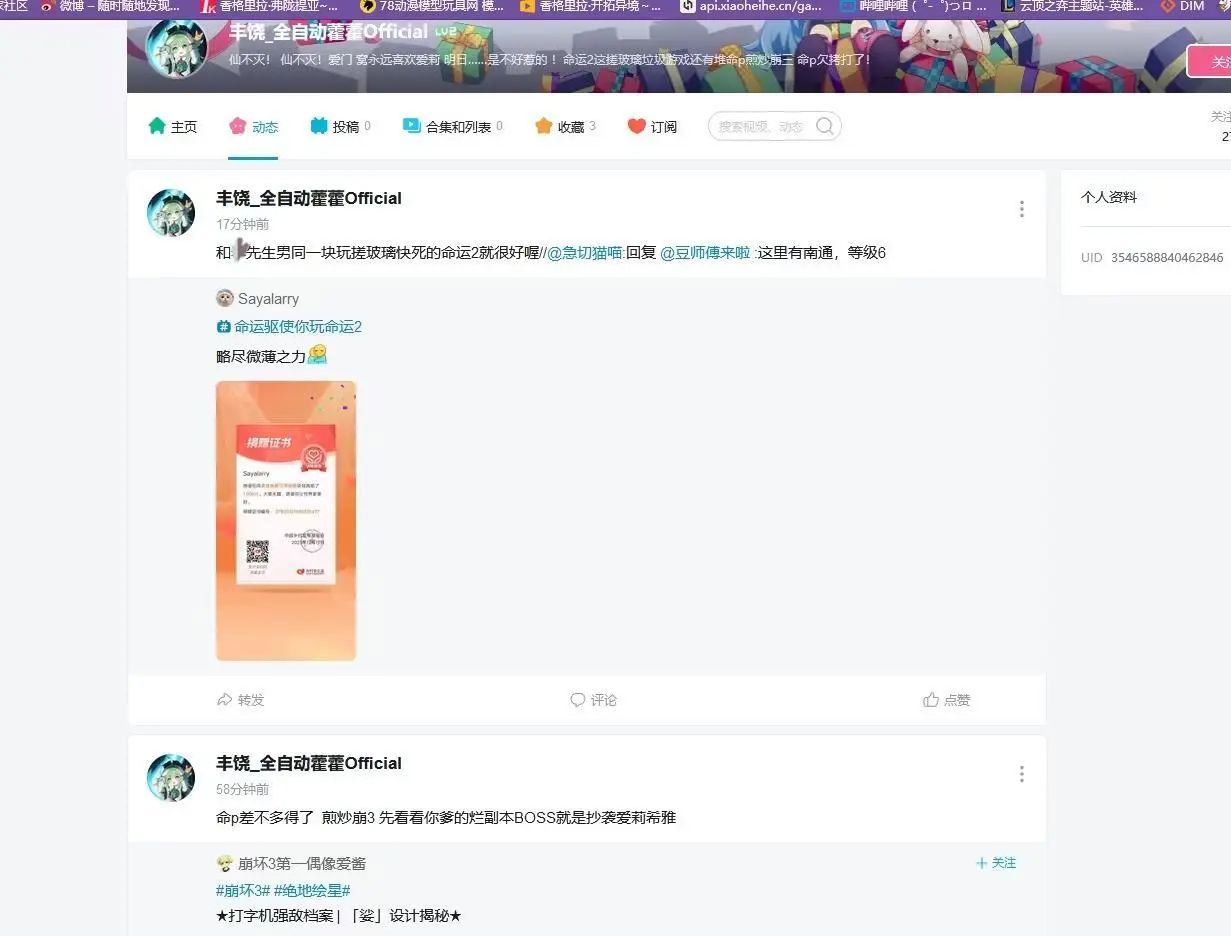Click the @急切猫喵 mention link
The image size is (1231, 936).
585,253
